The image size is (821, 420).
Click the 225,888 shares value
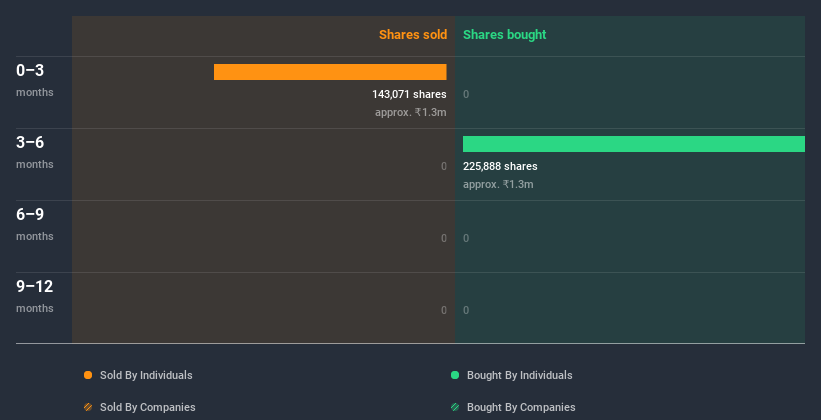coord(500,166)
